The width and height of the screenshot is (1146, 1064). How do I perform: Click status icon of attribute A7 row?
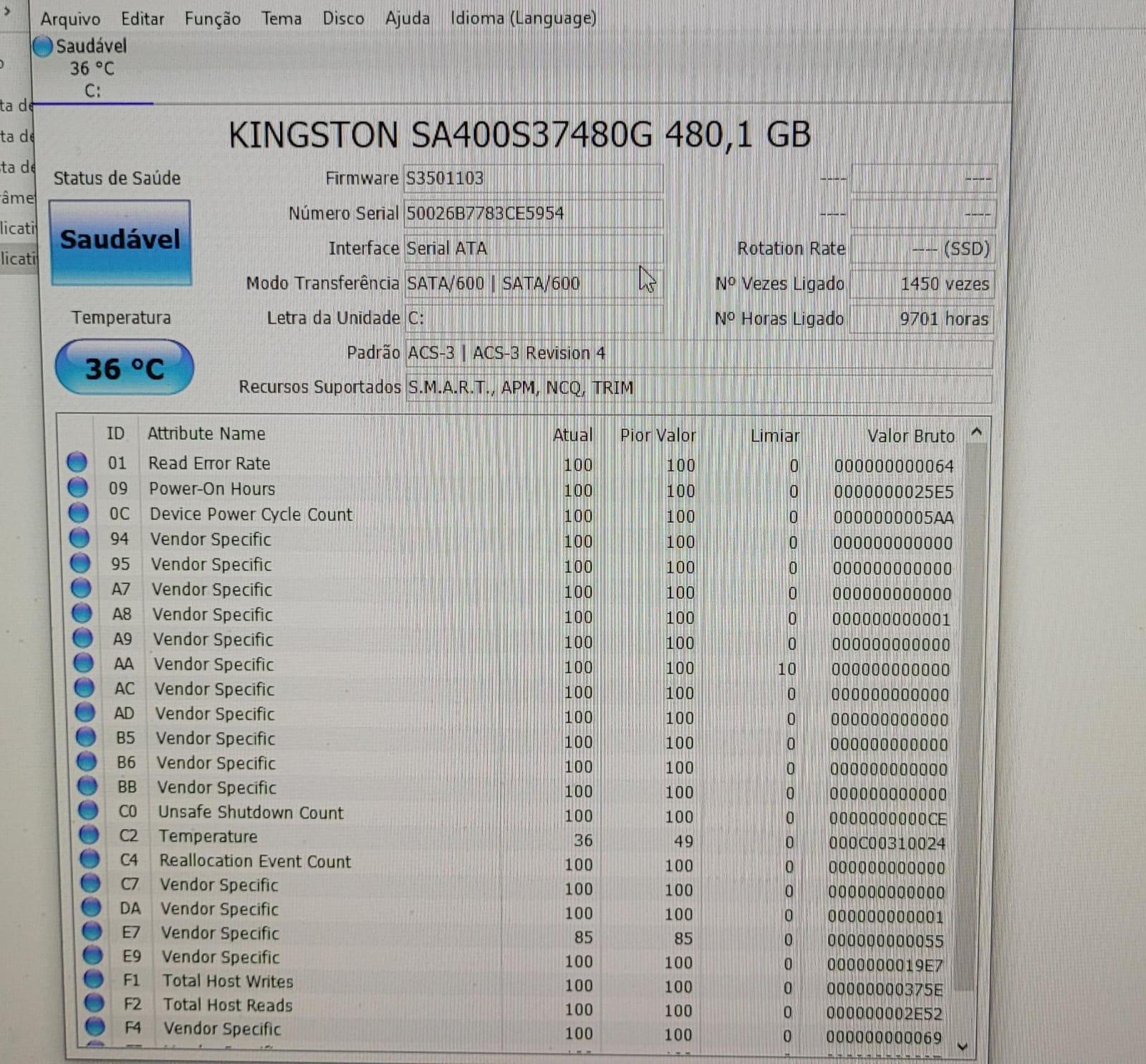point(81,588)
